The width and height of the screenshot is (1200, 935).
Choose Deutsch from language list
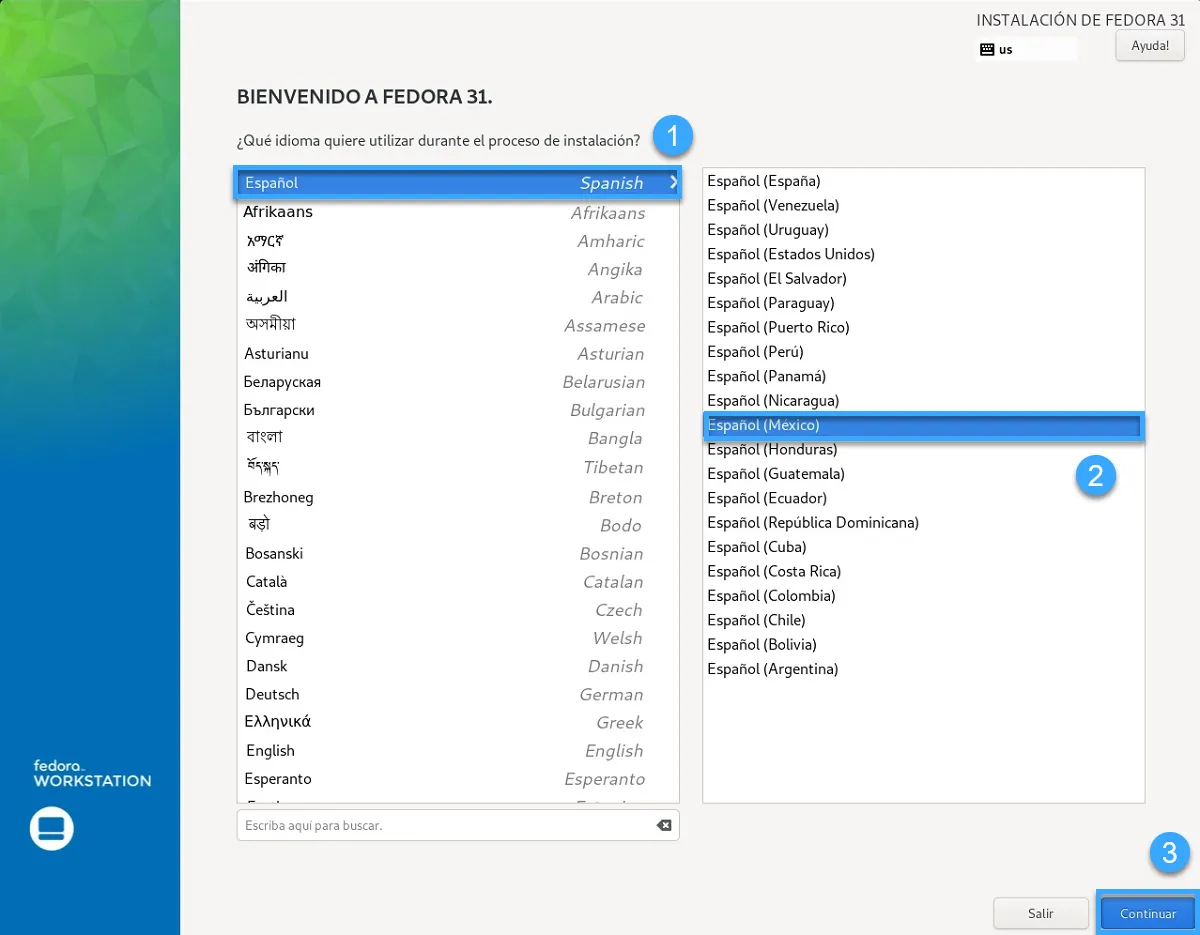(272, 694)
